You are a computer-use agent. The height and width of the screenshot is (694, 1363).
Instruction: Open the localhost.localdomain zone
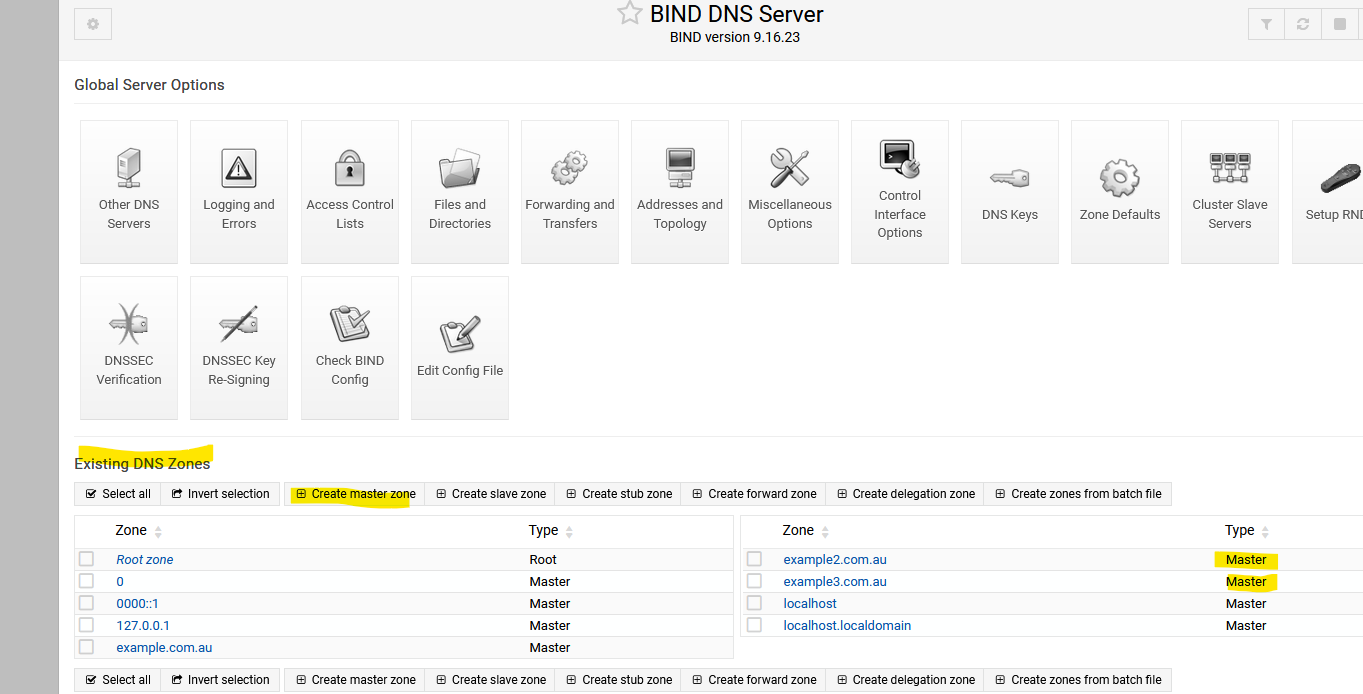click(847, 626)
